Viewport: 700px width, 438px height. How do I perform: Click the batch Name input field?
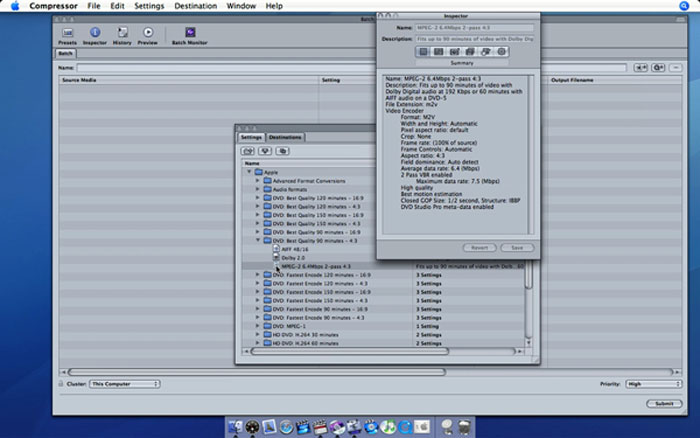point(351,67)
